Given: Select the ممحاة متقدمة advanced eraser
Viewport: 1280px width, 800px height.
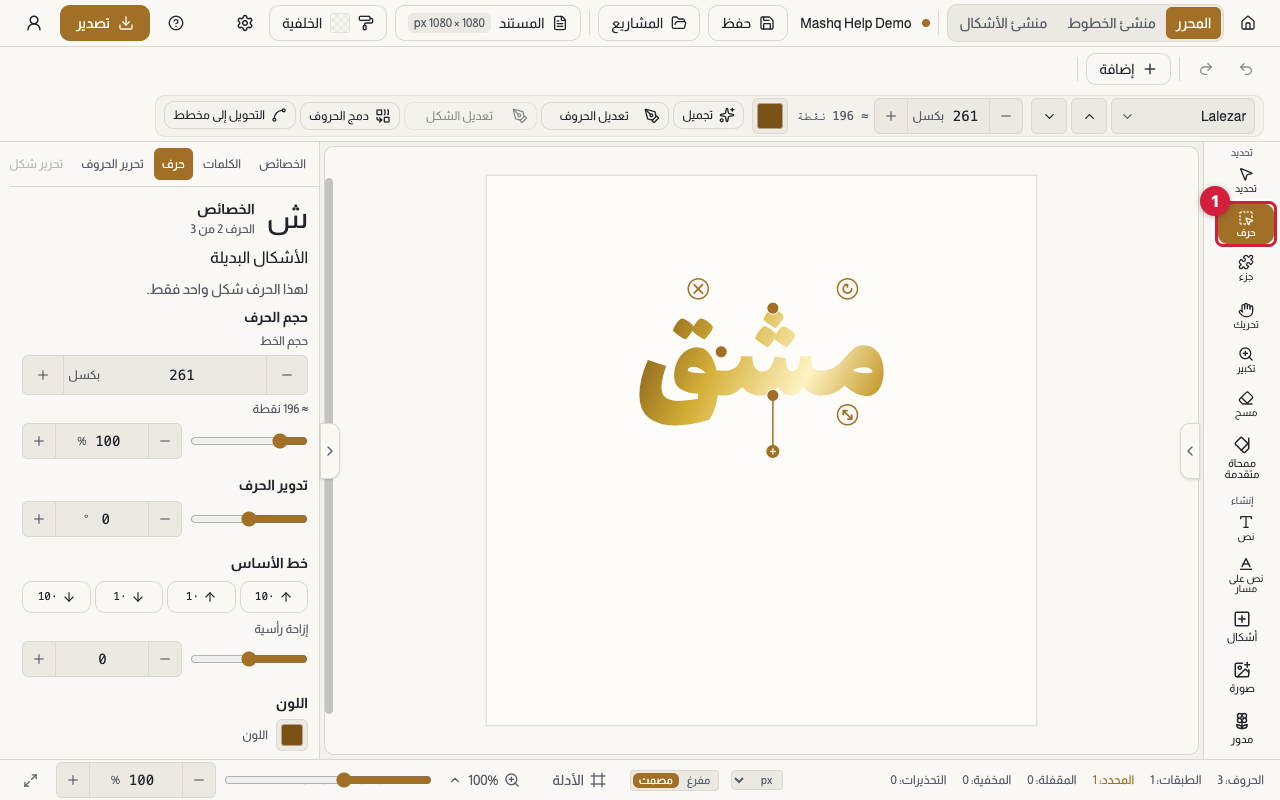Looking at the screenshot, I should (1242, 458).
